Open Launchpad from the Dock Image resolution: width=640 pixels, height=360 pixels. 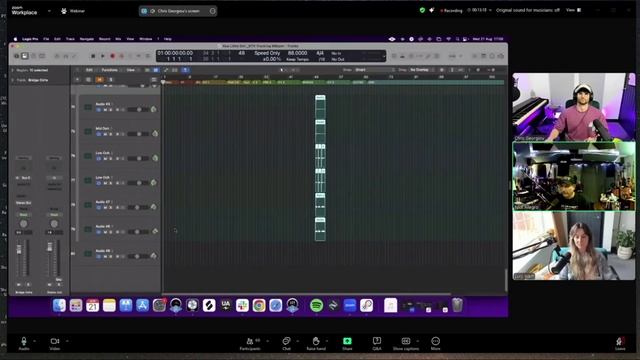point(76,305)
